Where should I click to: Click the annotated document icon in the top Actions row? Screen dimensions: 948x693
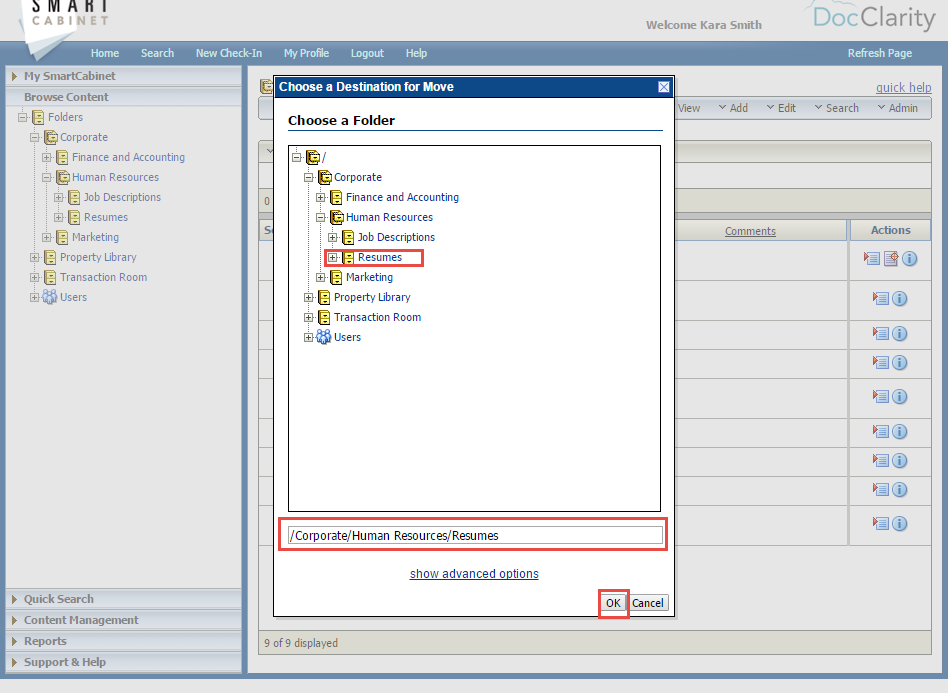click(893, 258)
